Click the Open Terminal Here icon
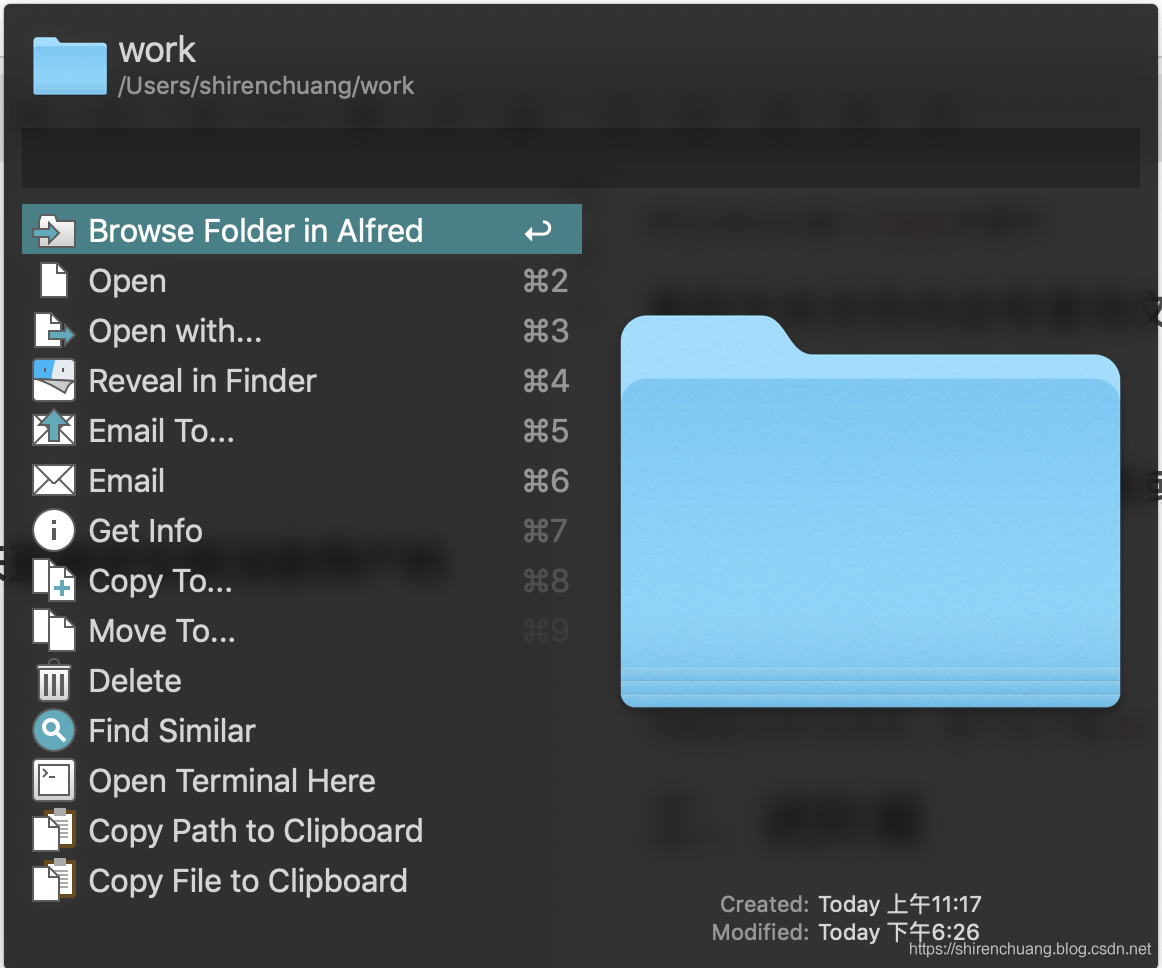The height and width of the screenshot is (968, 1162). pos(54,780)
